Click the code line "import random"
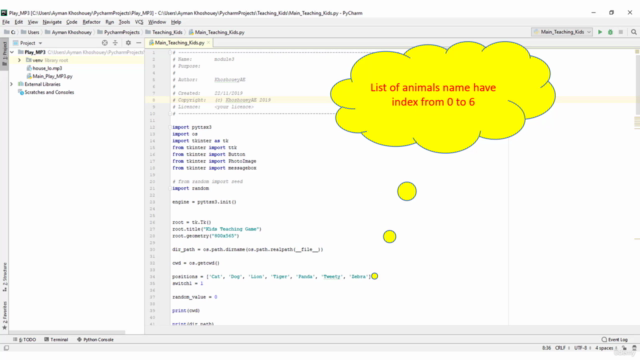Viewport: 640px width, 360px height. point(190,188)
